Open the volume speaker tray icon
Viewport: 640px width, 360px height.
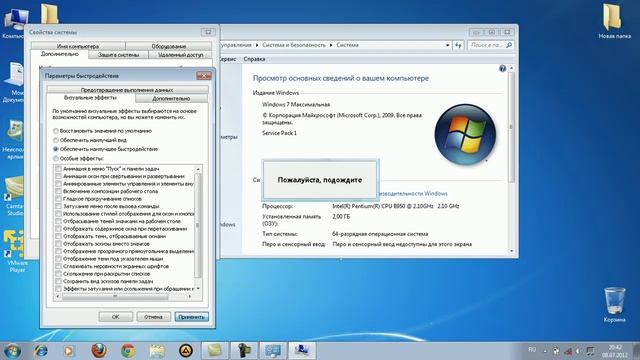[x=578, y=351]
